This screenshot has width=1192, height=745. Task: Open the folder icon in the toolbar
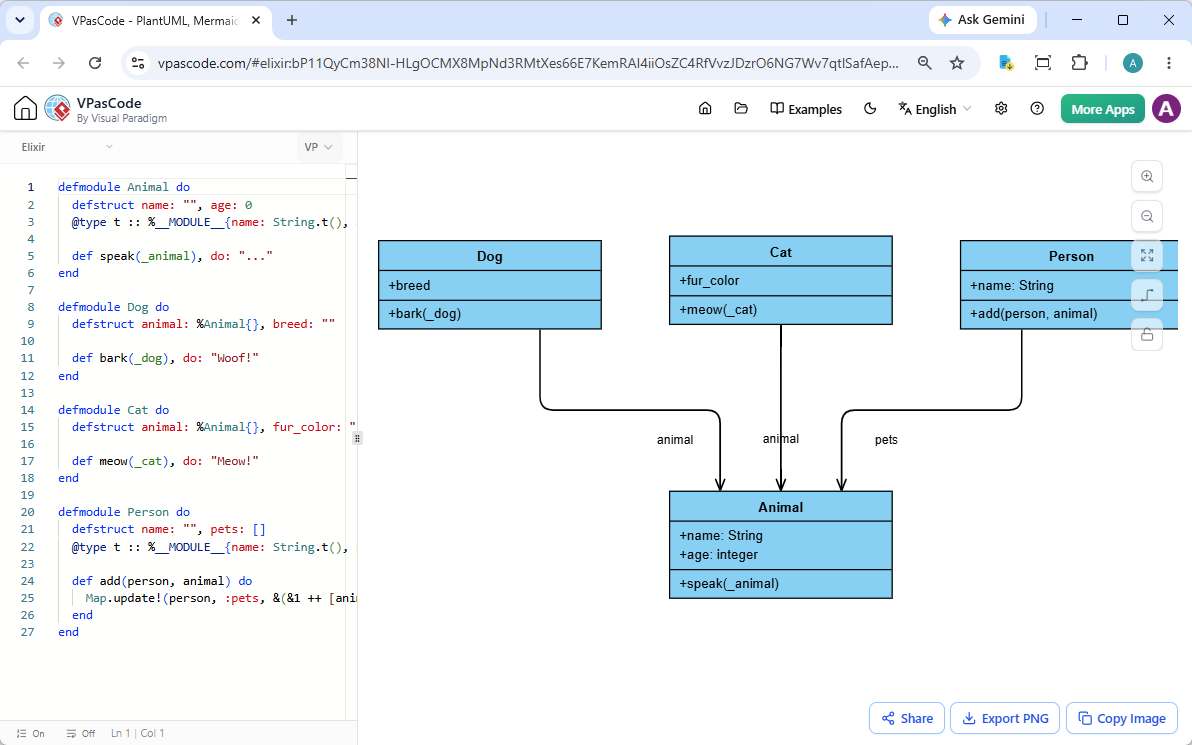(x=740, y=109)
